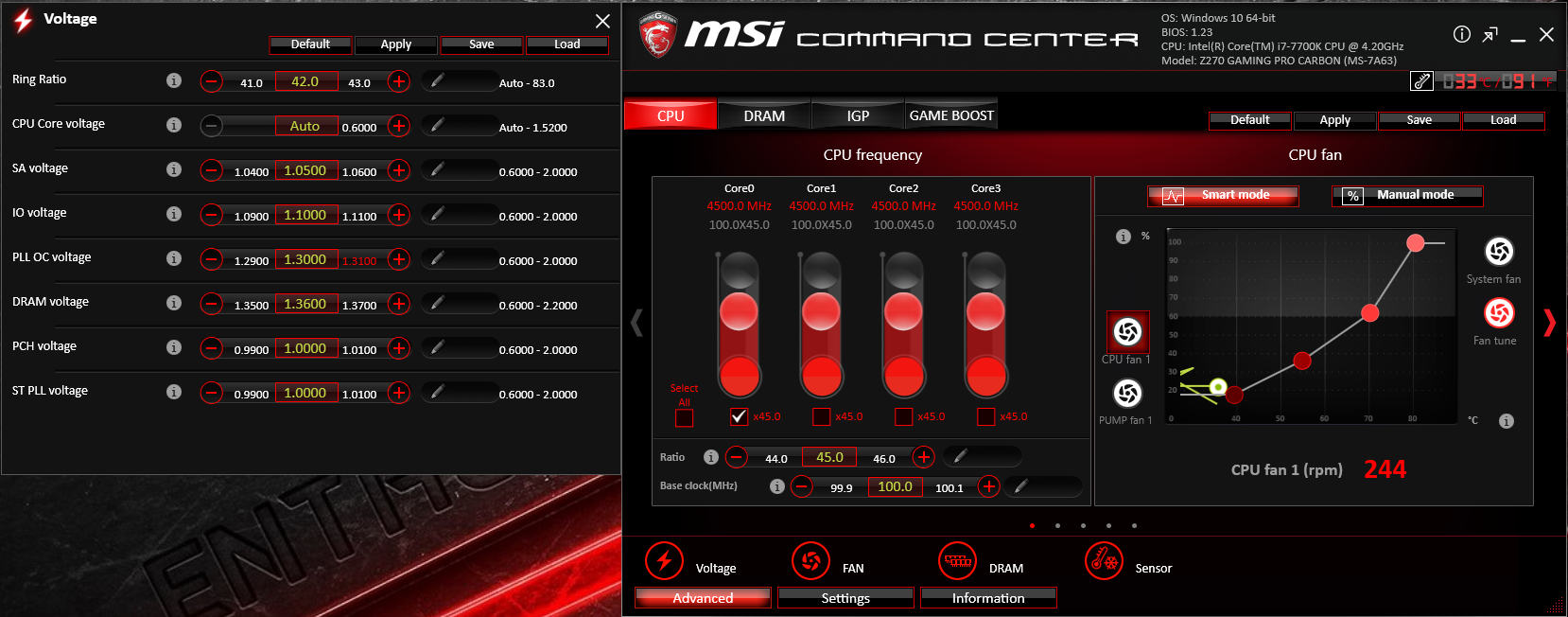
Task: Click the fan graph percent info icon
Action: (x=1124, y=237)
